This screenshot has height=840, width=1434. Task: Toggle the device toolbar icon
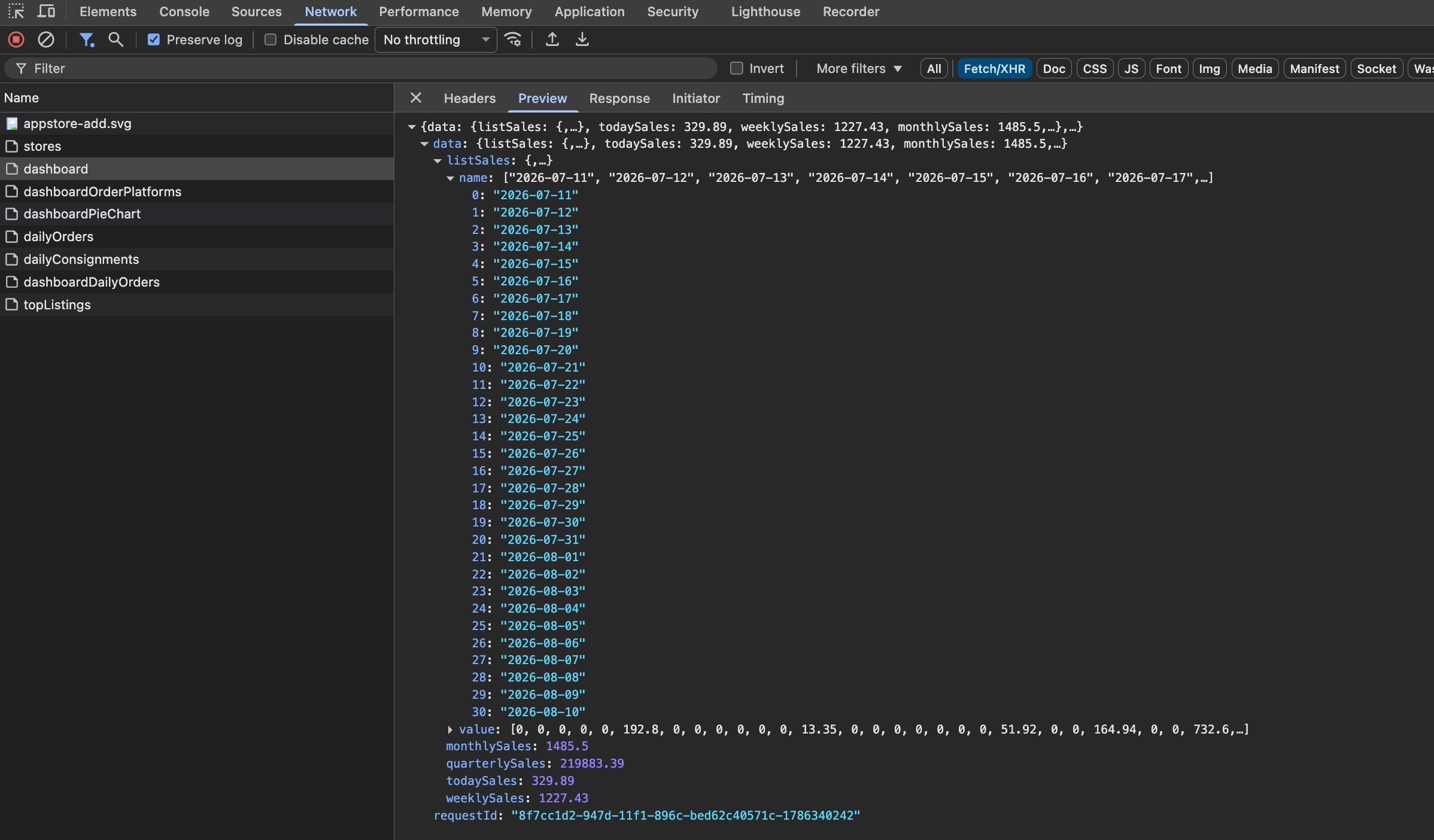pos(46,11)
